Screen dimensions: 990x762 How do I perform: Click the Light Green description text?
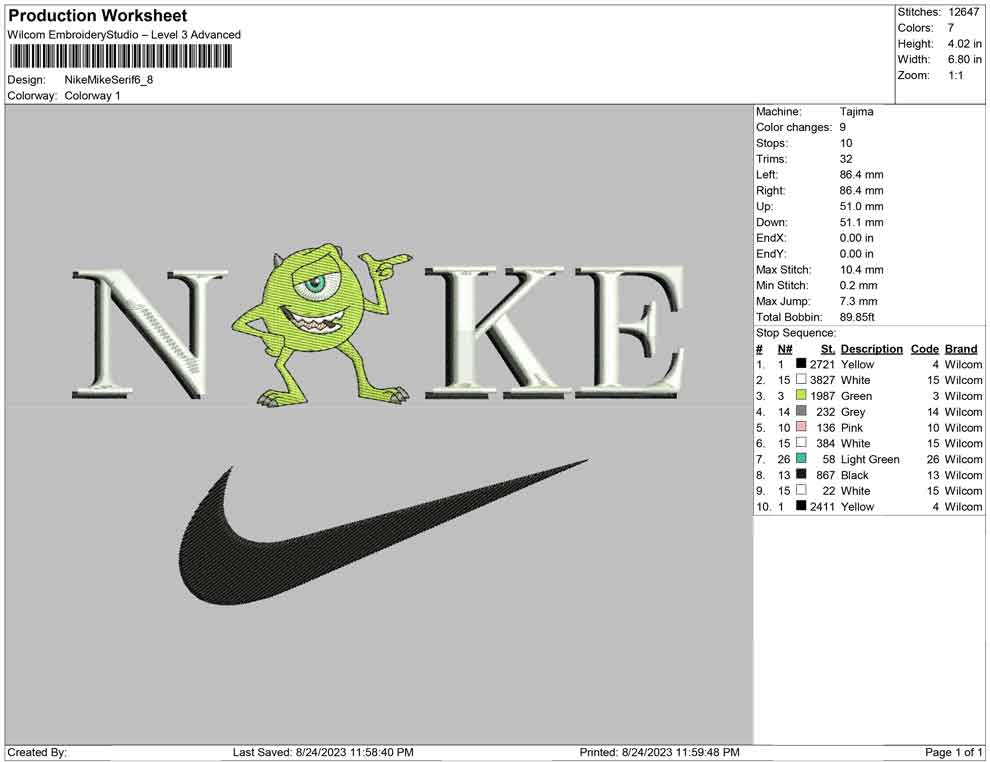tap(870, 459)
